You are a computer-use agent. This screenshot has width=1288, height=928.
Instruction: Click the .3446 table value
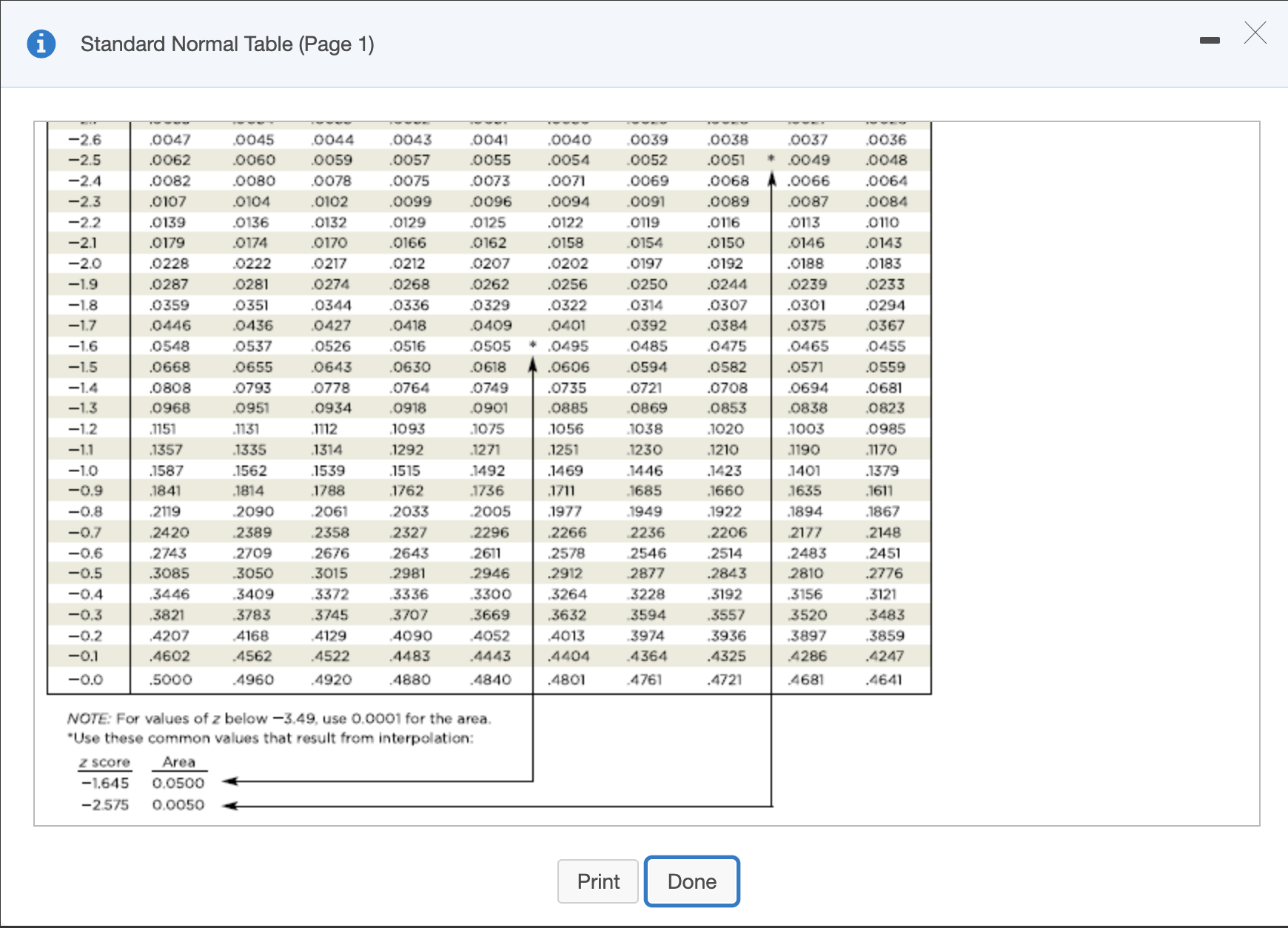170,594
